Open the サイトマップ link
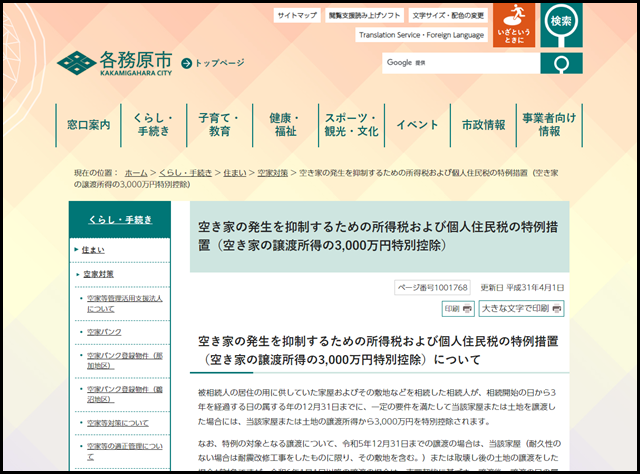This screenshot has height=474, width=640. tap(297, 16)
